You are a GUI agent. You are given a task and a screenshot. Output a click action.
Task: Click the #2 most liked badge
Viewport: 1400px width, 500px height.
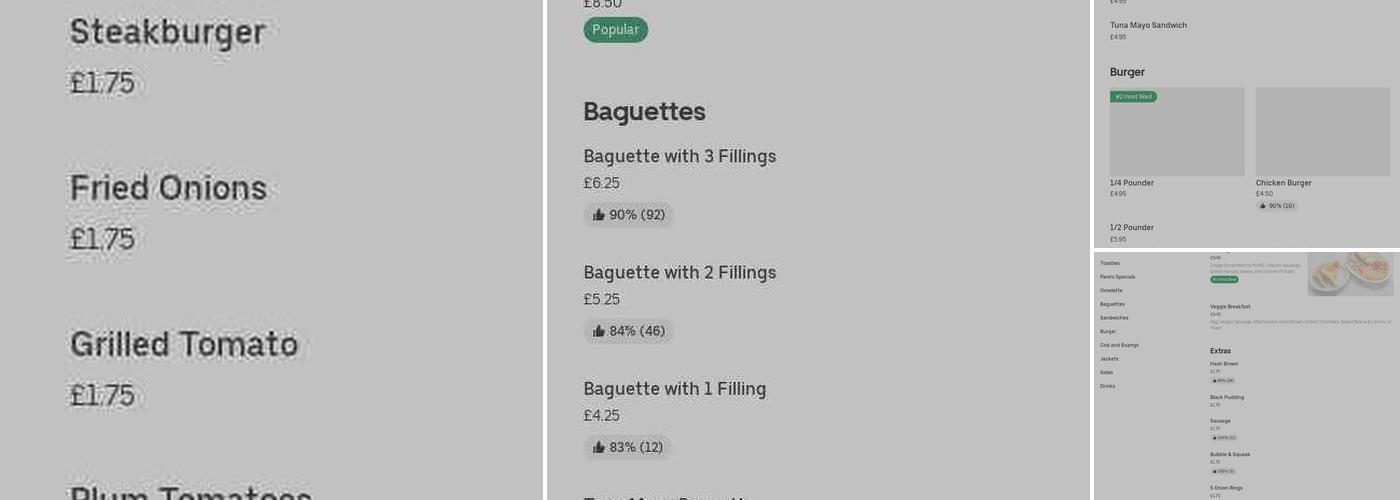coord(1133,97)
